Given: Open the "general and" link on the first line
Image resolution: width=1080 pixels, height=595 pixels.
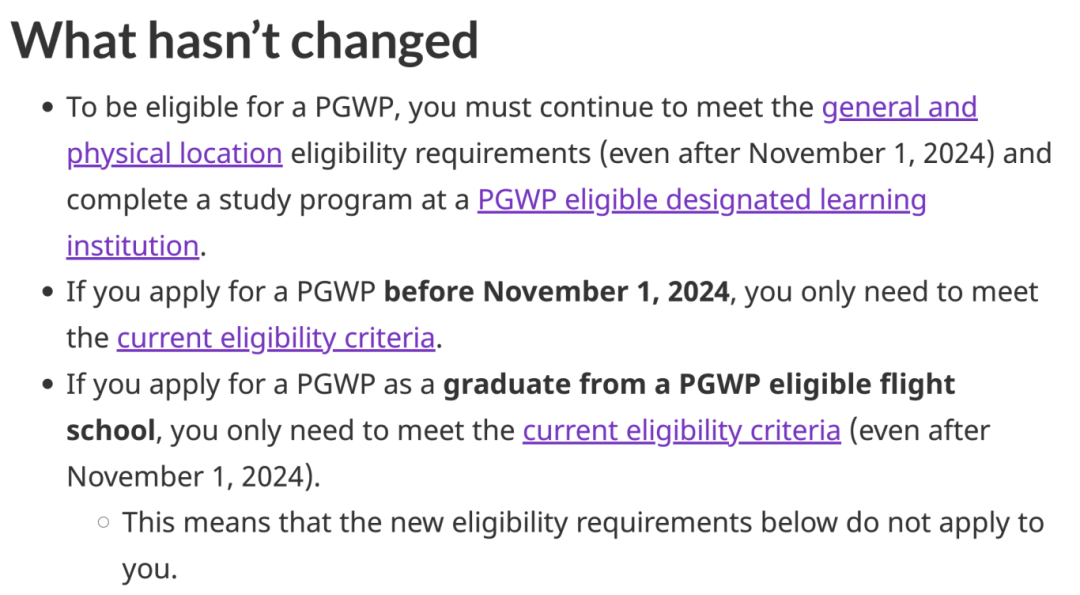Looking at the screenshot, I should (900, 107).
